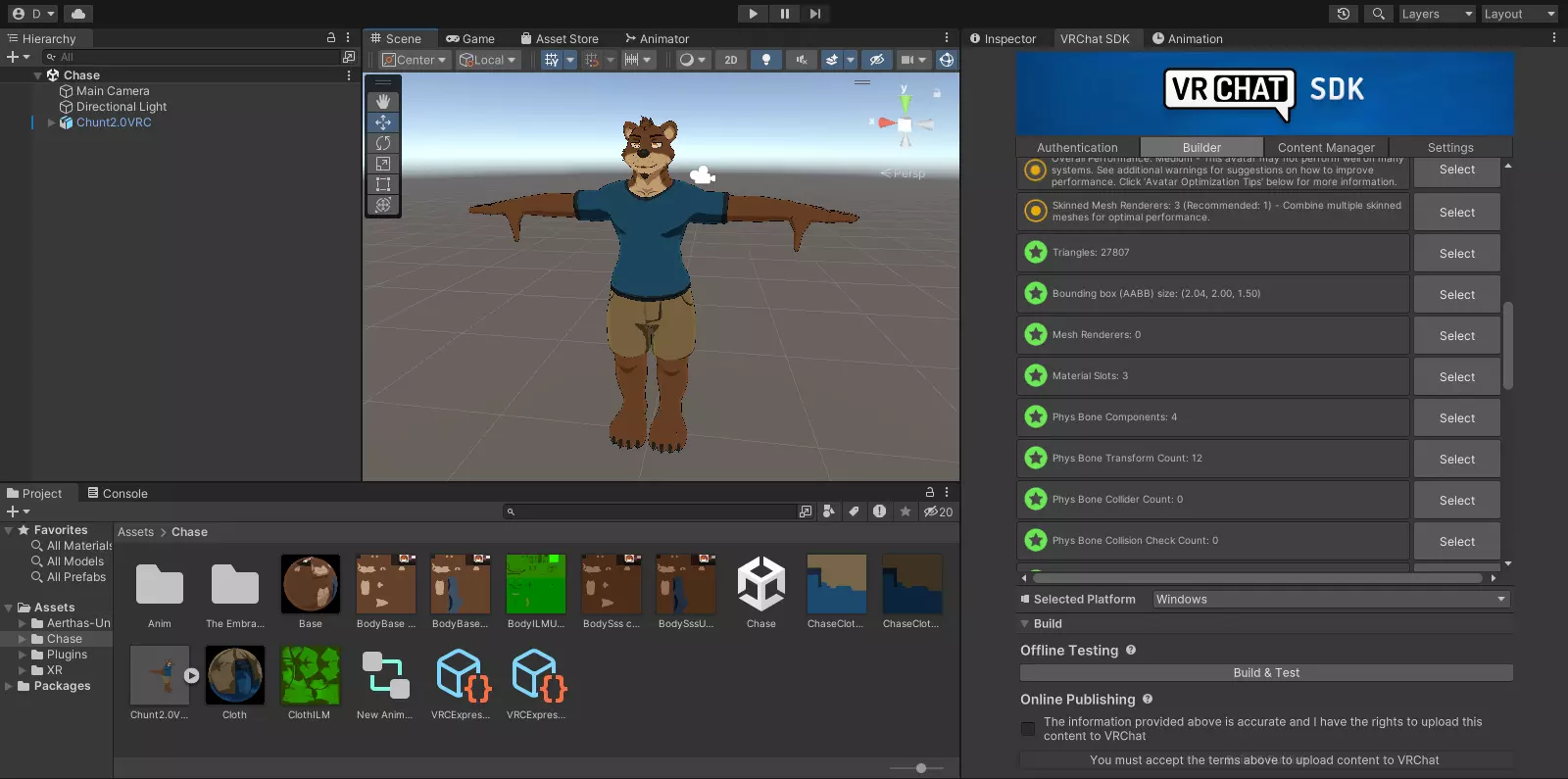Open the Selected Platform Windows dropdown

[1330, 600]
